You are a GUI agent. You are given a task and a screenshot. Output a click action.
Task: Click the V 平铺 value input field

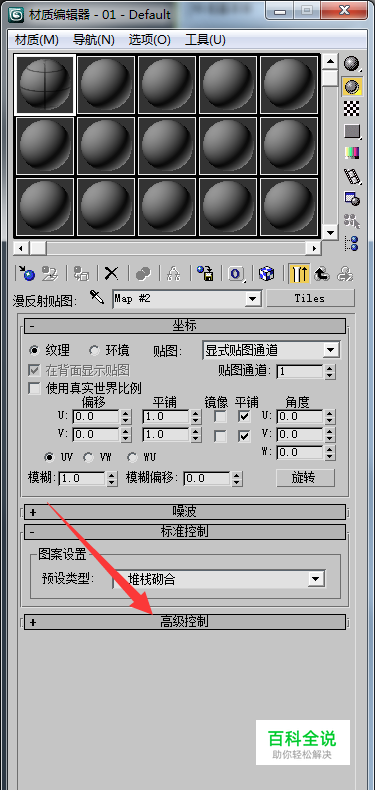coord(166,434)
